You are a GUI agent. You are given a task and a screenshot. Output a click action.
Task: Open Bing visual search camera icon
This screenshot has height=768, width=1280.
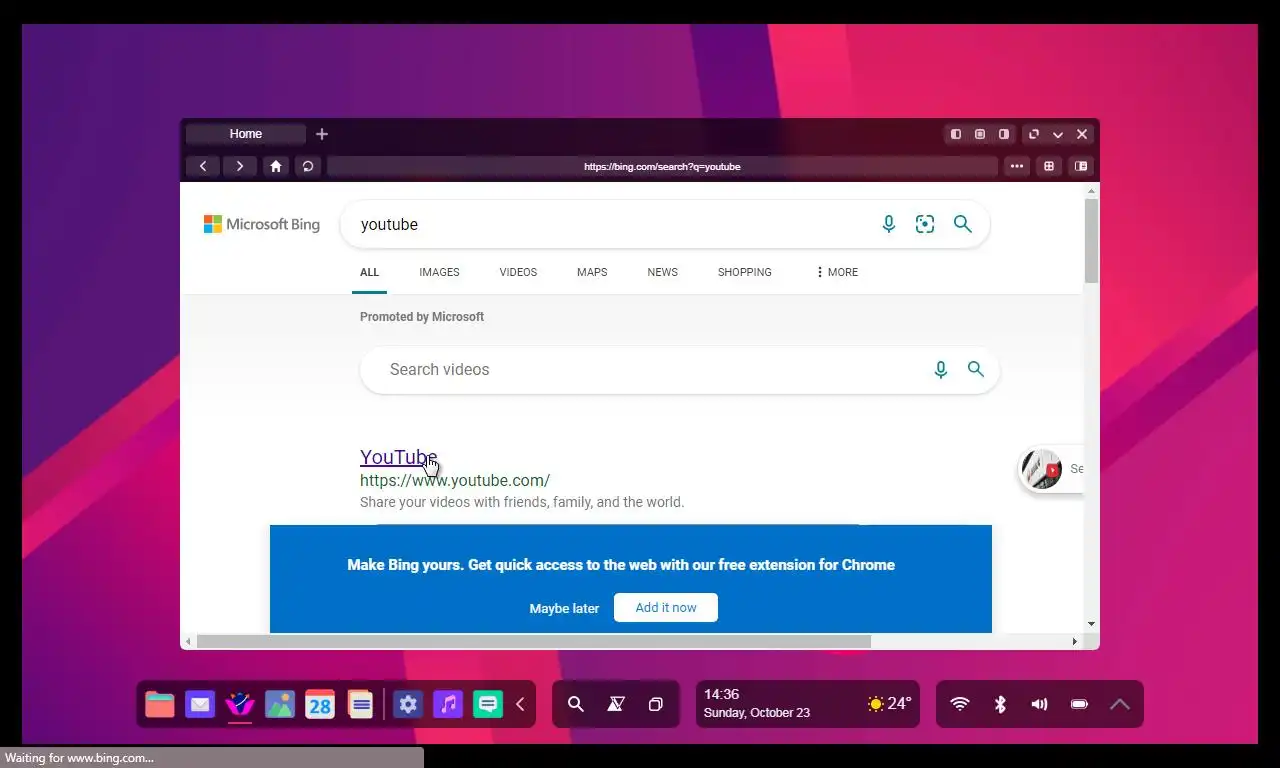(x=925, y=224)
